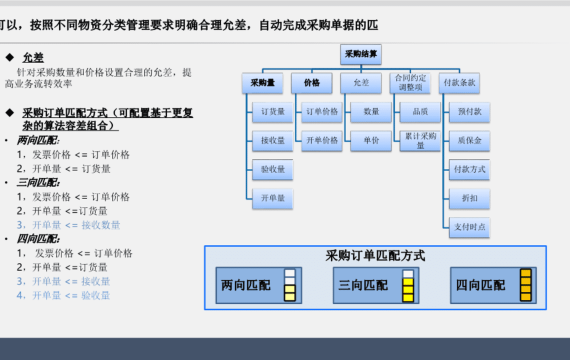The height and width of the screenshot is (360, 570).
Task: Click the 验收量 box
Action: tap(273, 169)
